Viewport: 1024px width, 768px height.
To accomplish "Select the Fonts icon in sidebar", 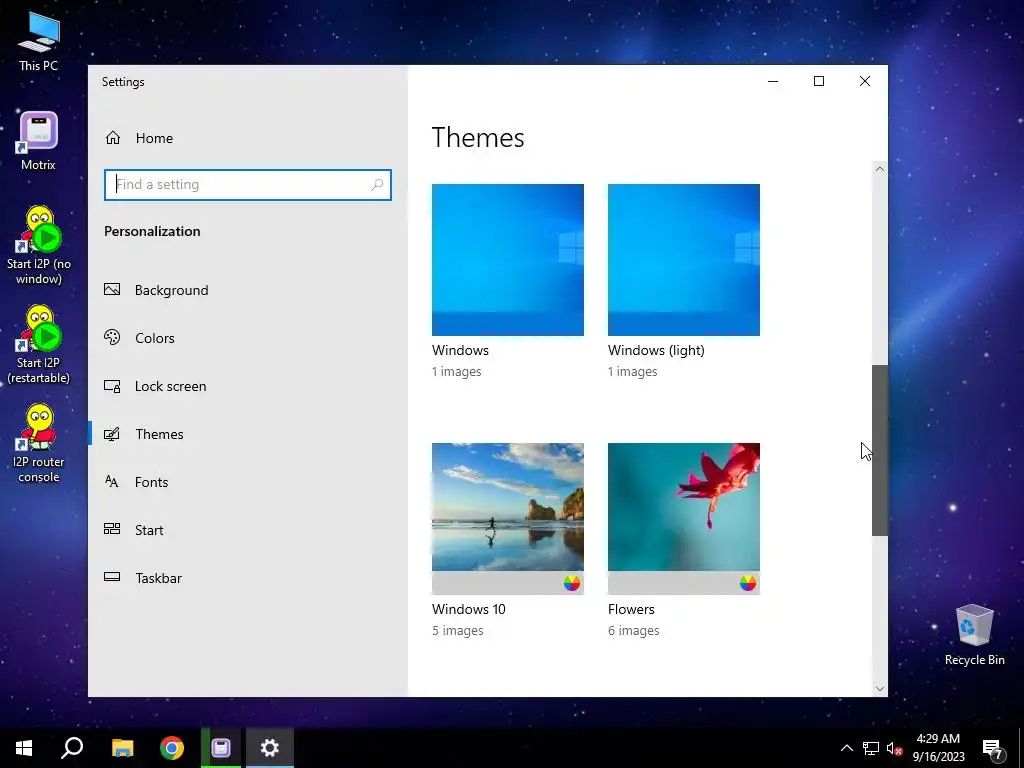I will (x=112, y=482).
